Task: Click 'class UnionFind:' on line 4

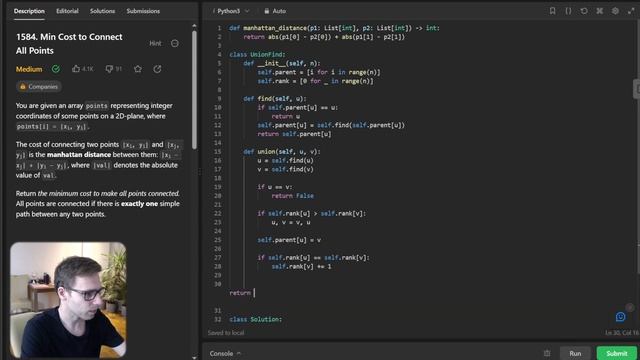Action: click(257, 54)
